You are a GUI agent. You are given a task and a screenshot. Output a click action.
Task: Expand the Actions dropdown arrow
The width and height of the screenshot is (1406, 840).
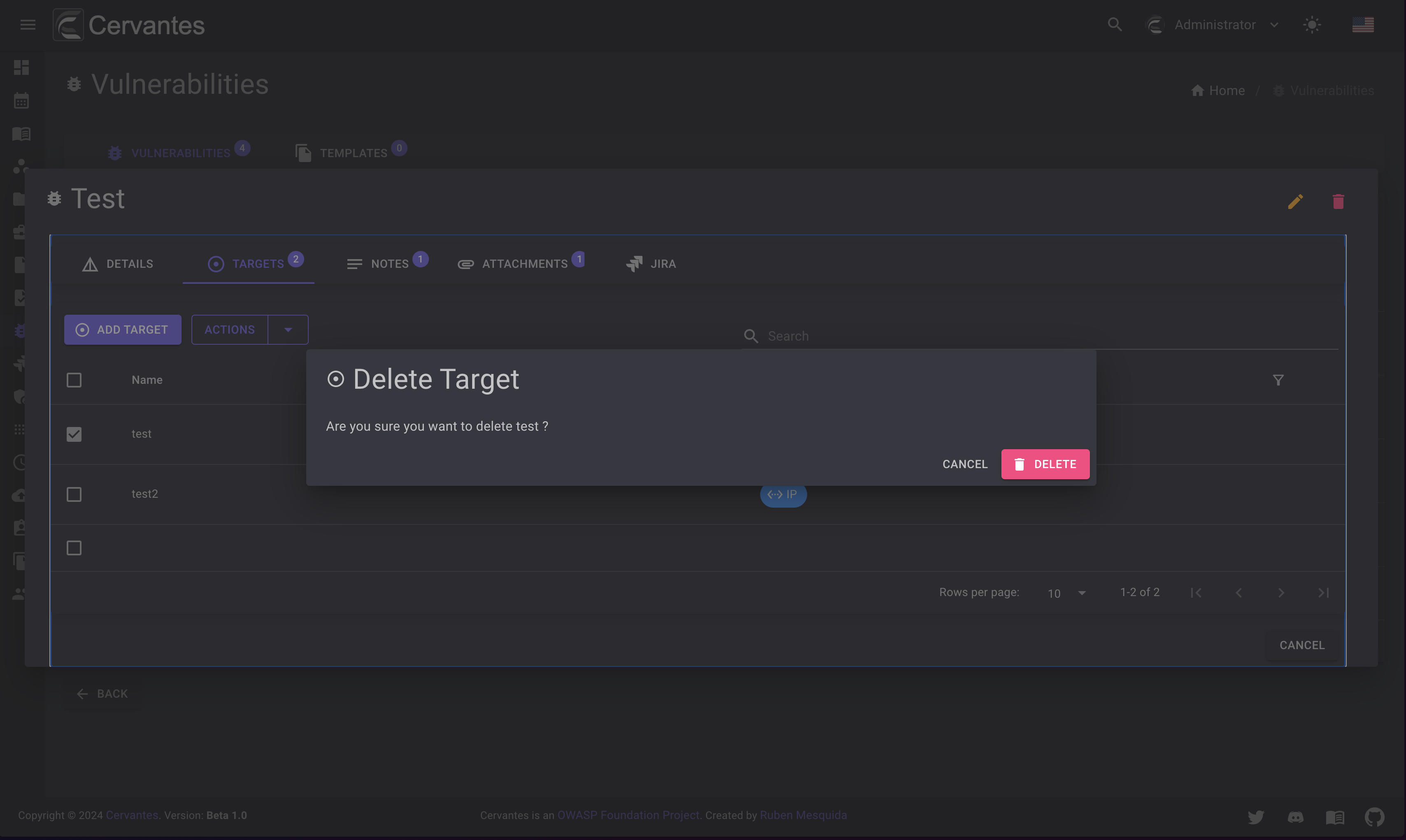(x=288, y=330)
